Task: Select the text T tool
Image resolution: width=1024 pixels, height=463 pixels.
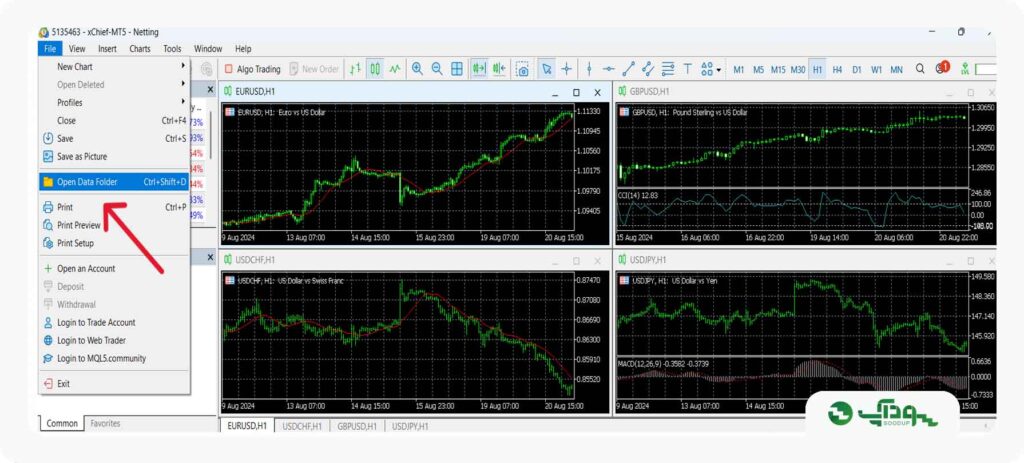Action: (x=688, y=69)
